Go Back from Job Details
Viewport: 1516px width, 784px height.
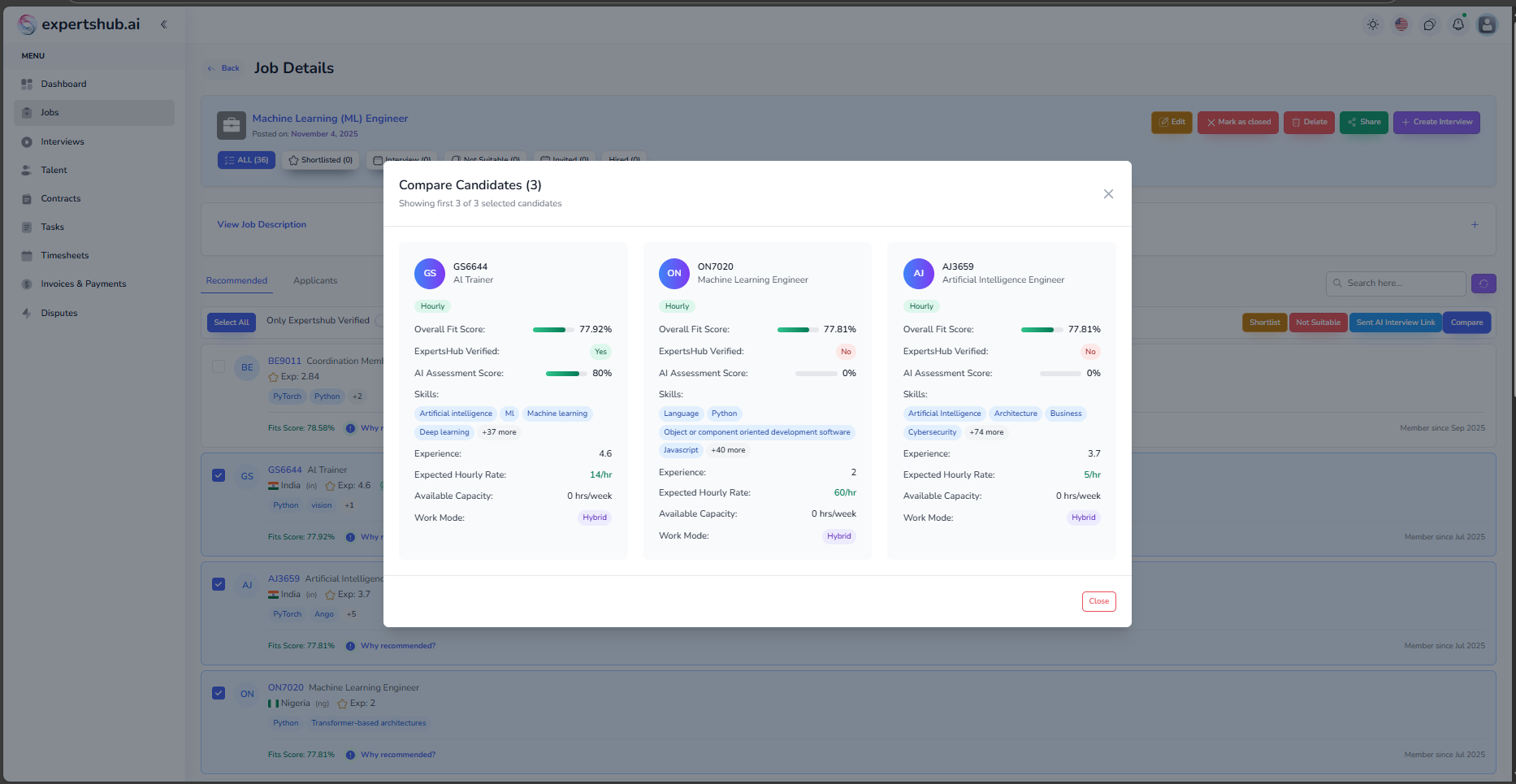click(223, 68)
